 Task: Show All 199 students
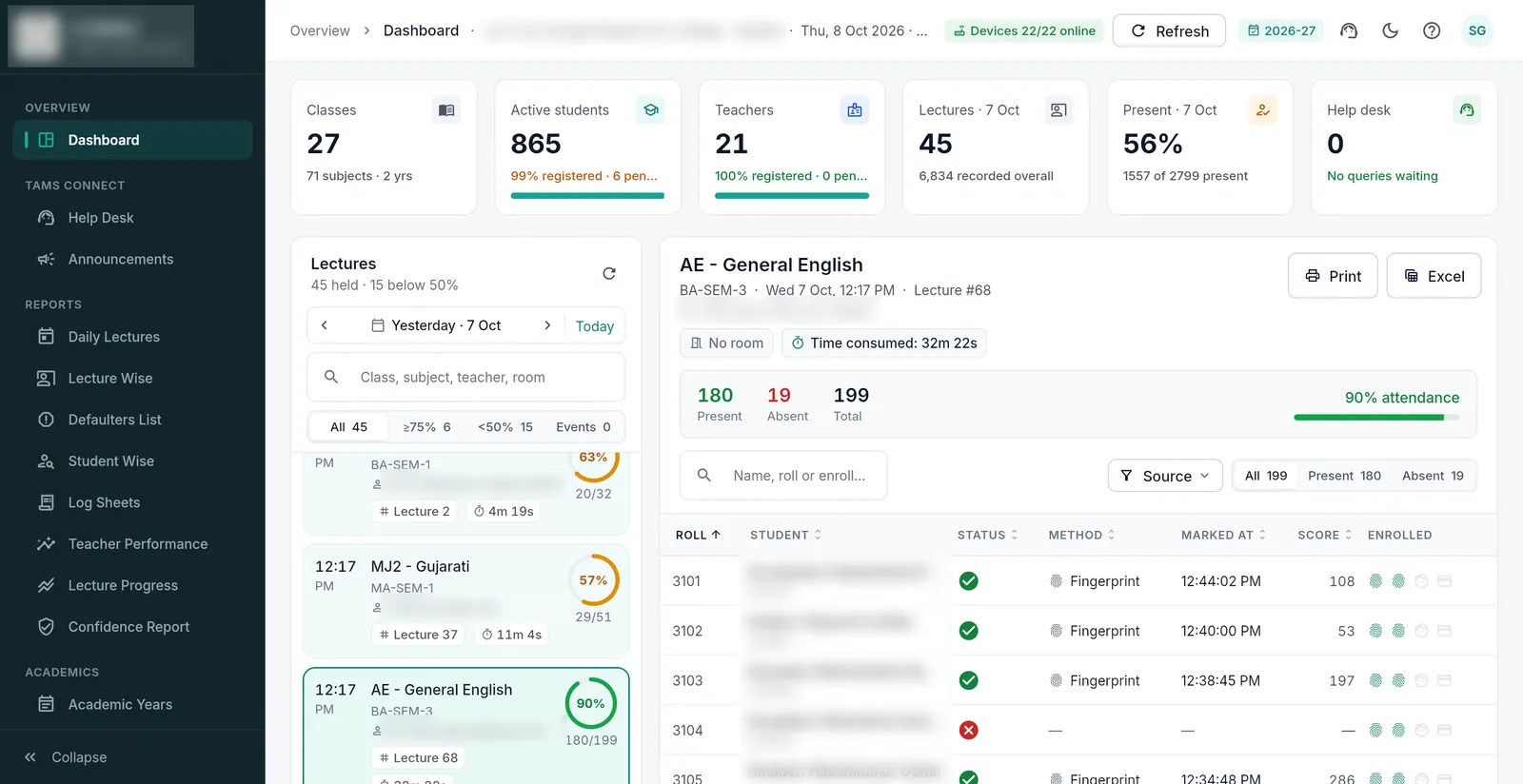coord(1266,476)
